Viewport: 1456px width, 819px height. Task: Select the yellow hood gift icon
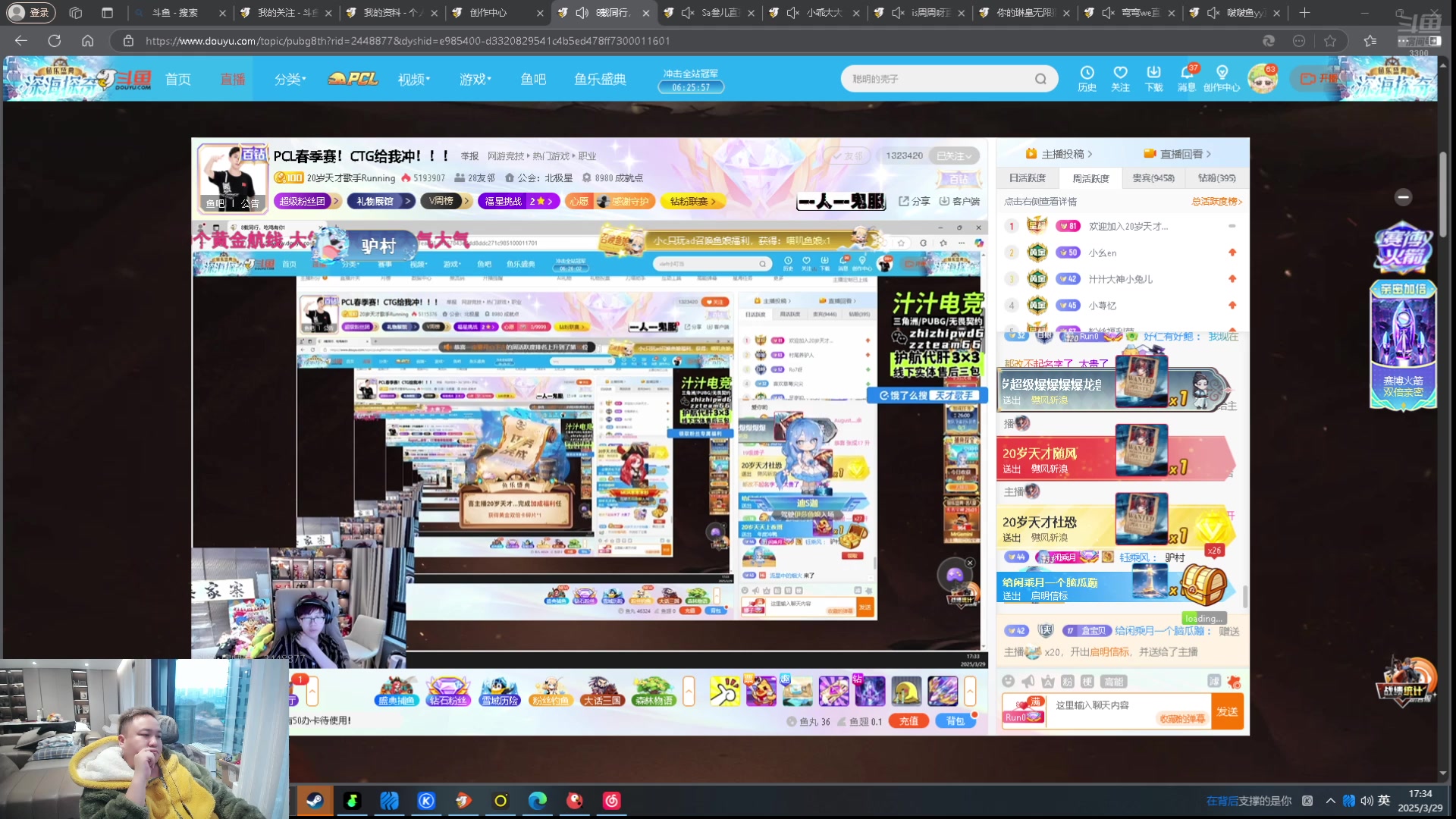[x=906, y=691]
